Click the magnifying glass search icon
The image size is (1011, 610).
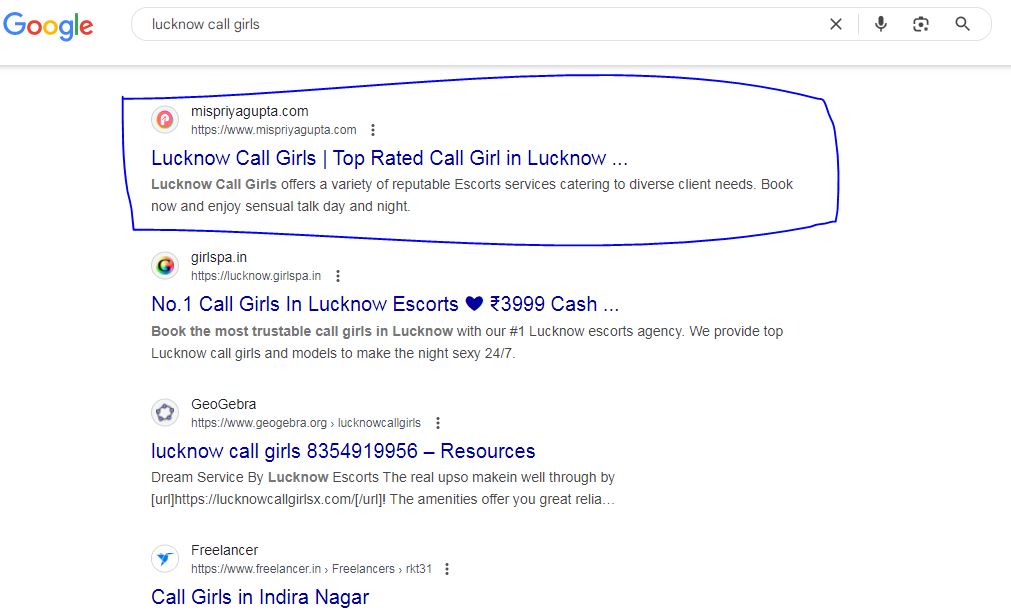tap(962, 23)
